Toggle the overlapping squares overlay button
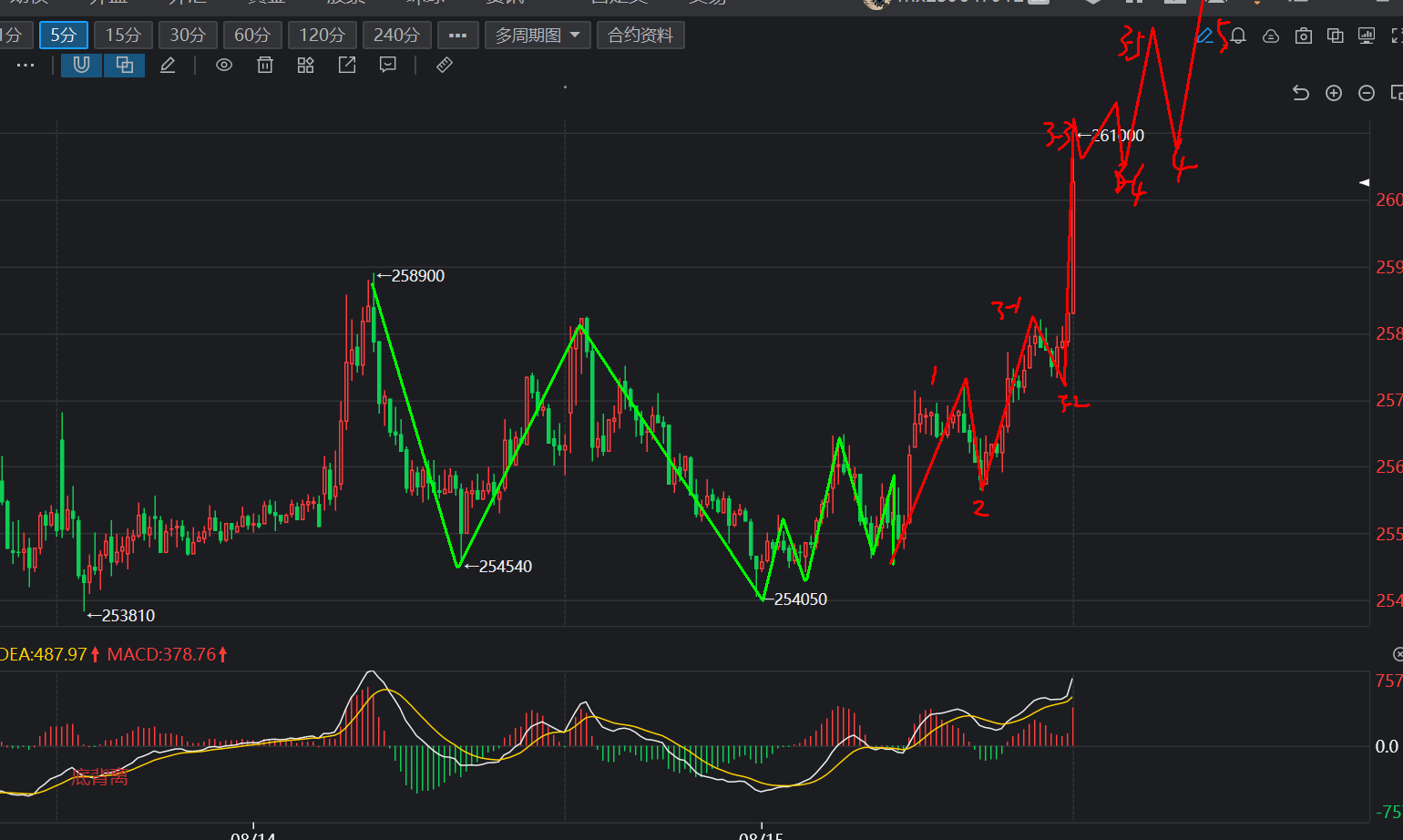Screen dimensions: 1403x840 coord(125,65)
